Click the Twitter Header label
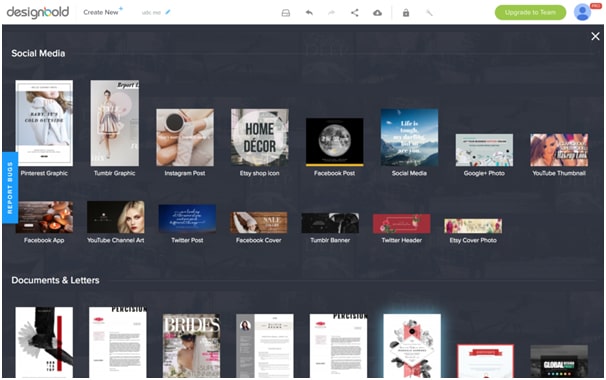Viewport: 606px width, 380px height. 402,240
